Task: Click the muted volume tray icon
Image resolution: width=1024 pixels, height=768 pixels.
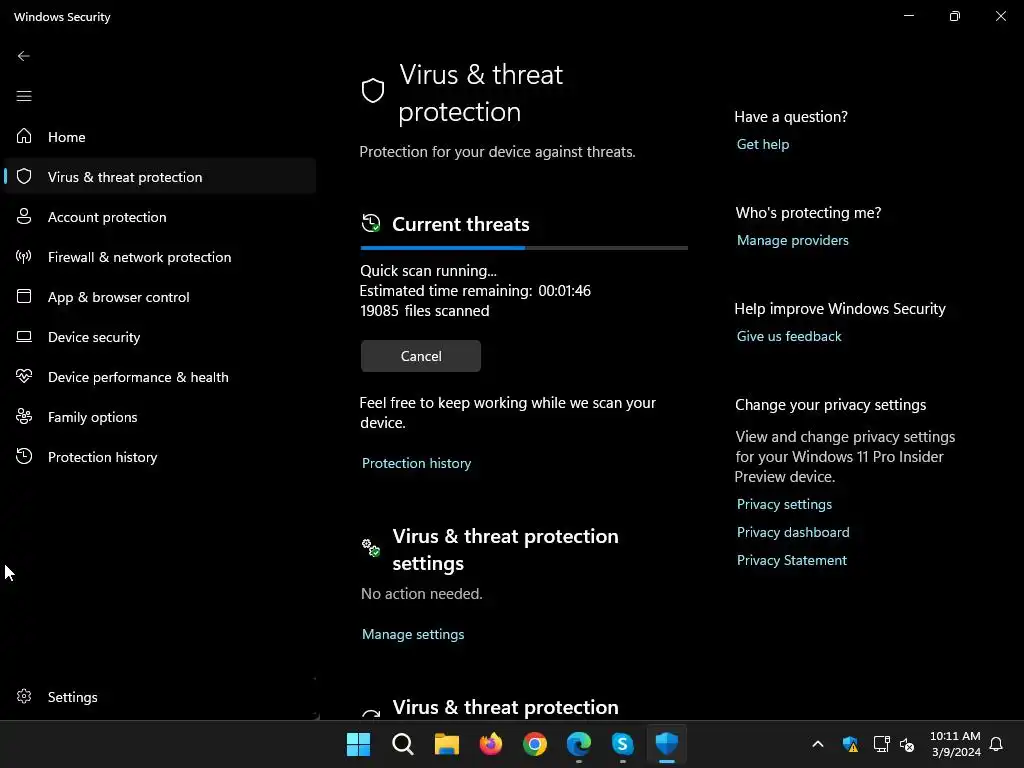Action: pyautogui.click(x=907, y=744)
